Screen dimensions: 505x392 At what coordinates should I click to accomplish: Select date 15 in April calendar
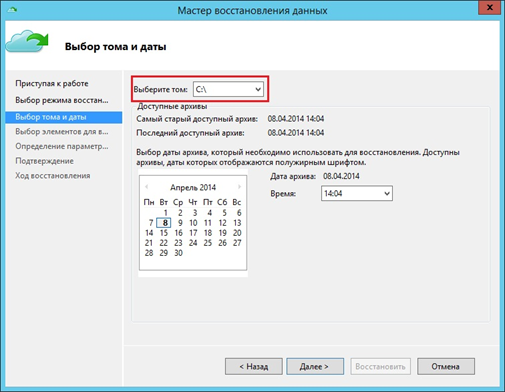point(164,233)
